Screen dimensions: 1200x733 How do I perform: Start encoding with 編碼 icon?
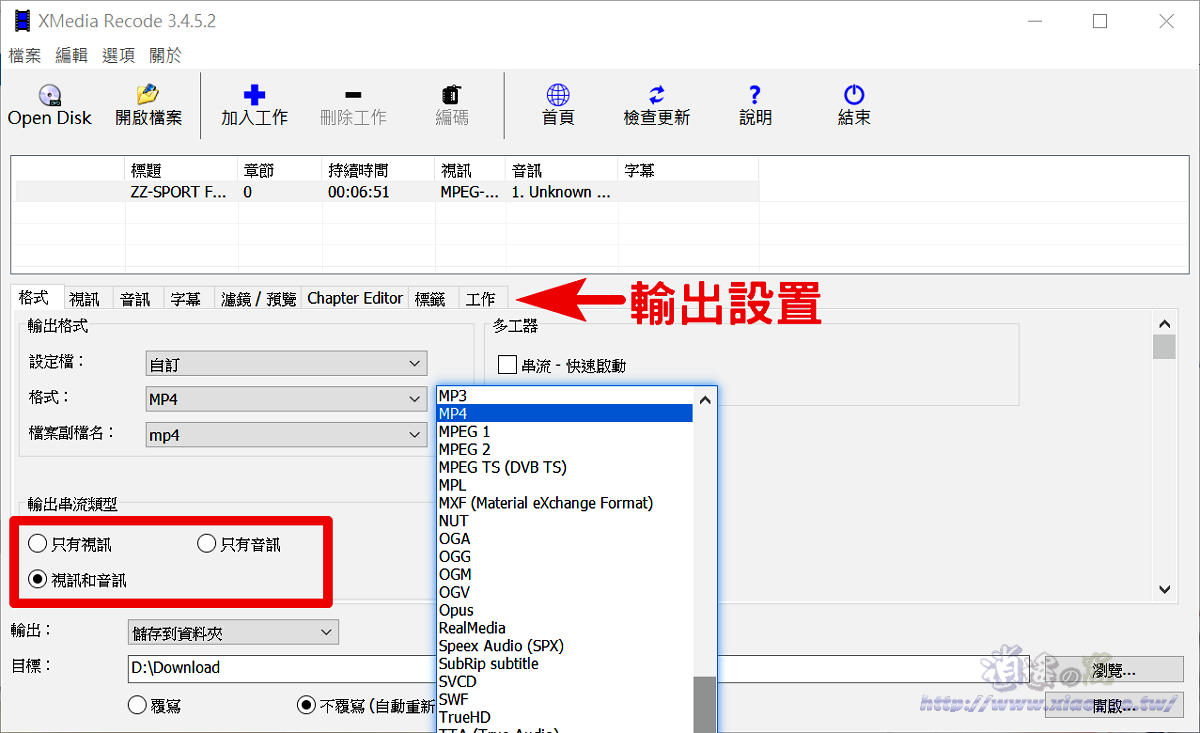pyautogui.click(x=451, y=95)
